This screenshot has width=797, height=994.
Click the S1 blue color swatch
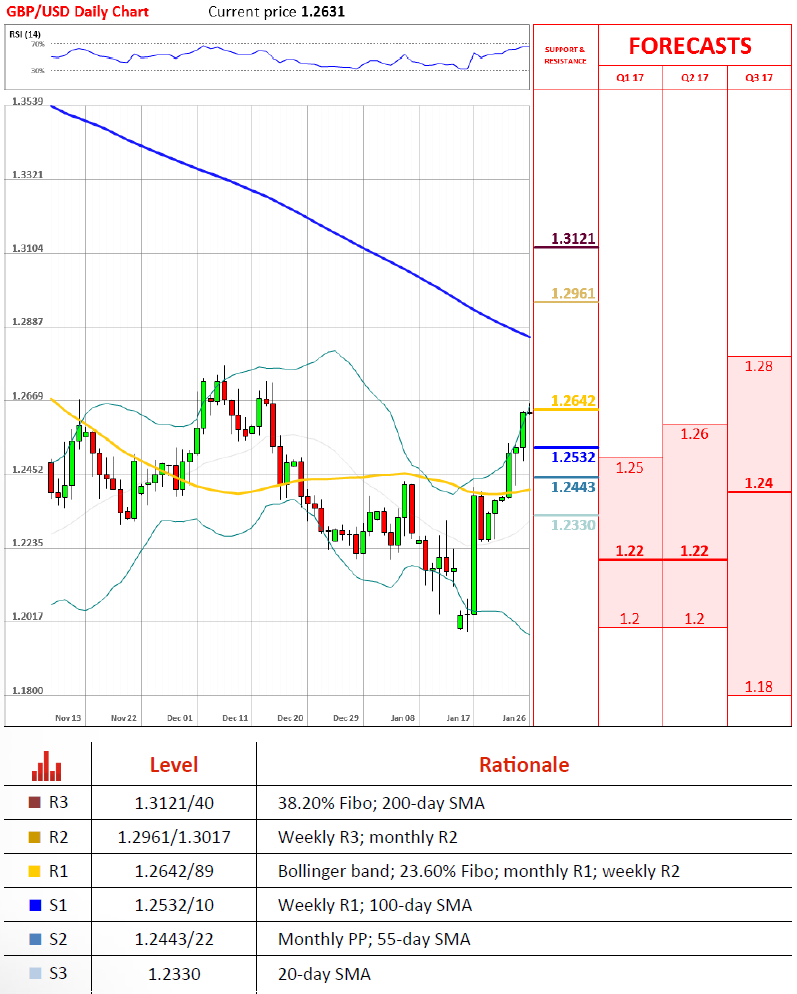[35, 905]
